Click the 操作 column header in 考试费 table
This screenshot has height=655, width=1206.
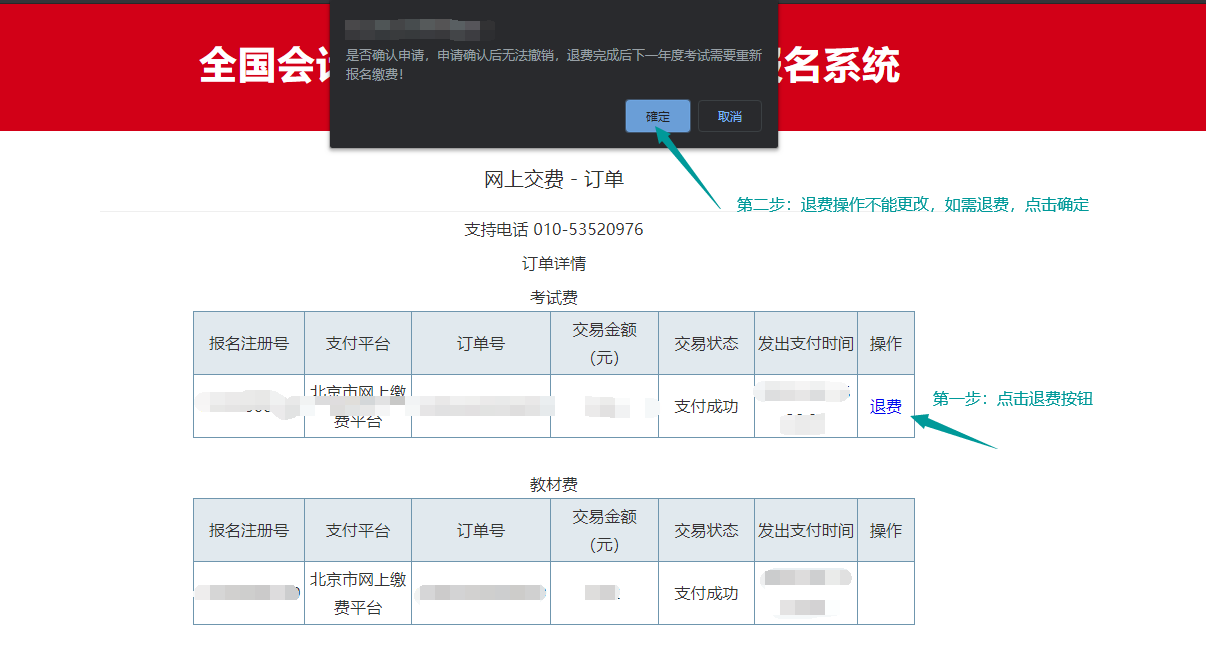pyautogui.click(x=885, y=342)
